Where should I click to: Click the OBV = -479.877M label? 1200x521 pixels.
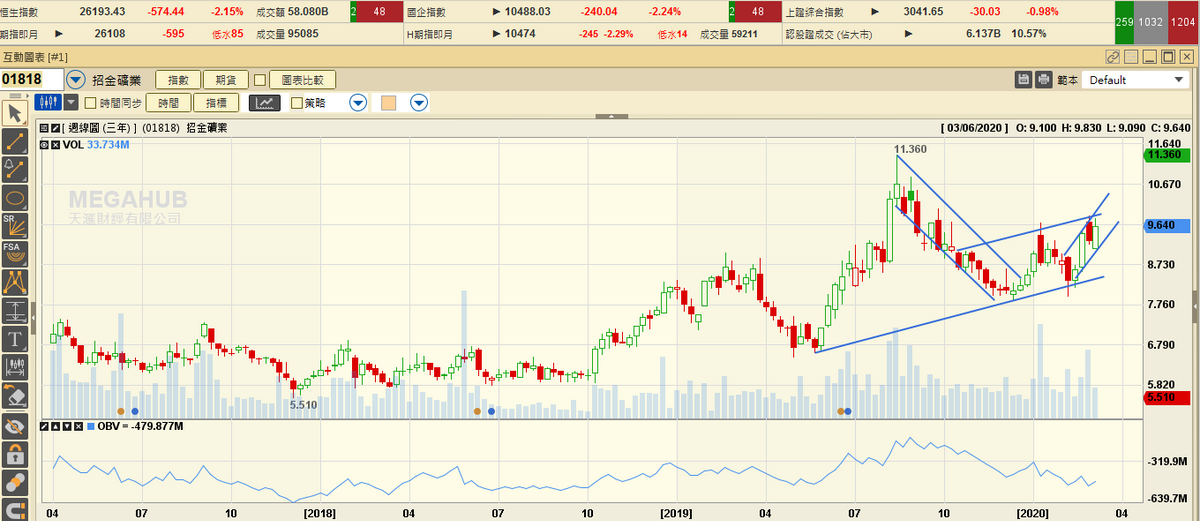click(x=140, y=426)
